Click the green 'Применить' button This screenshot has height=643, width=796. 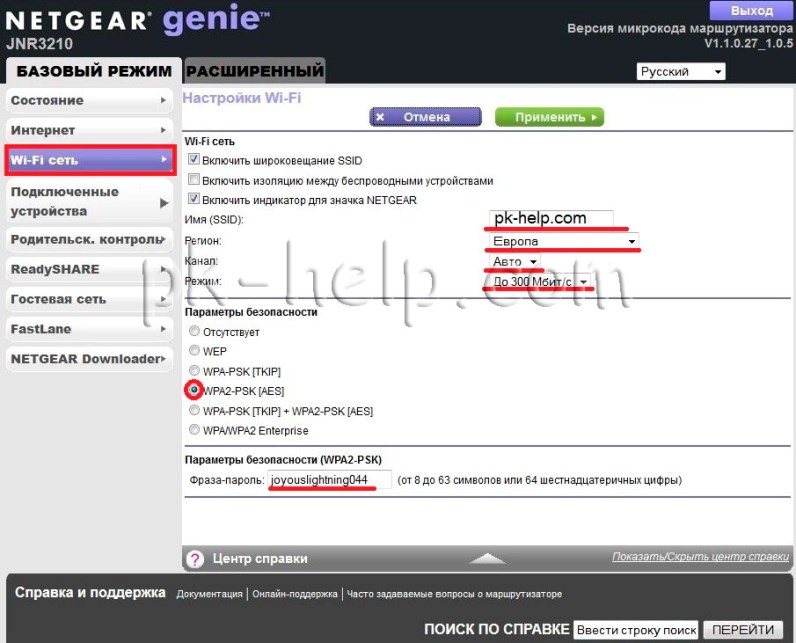549,117
